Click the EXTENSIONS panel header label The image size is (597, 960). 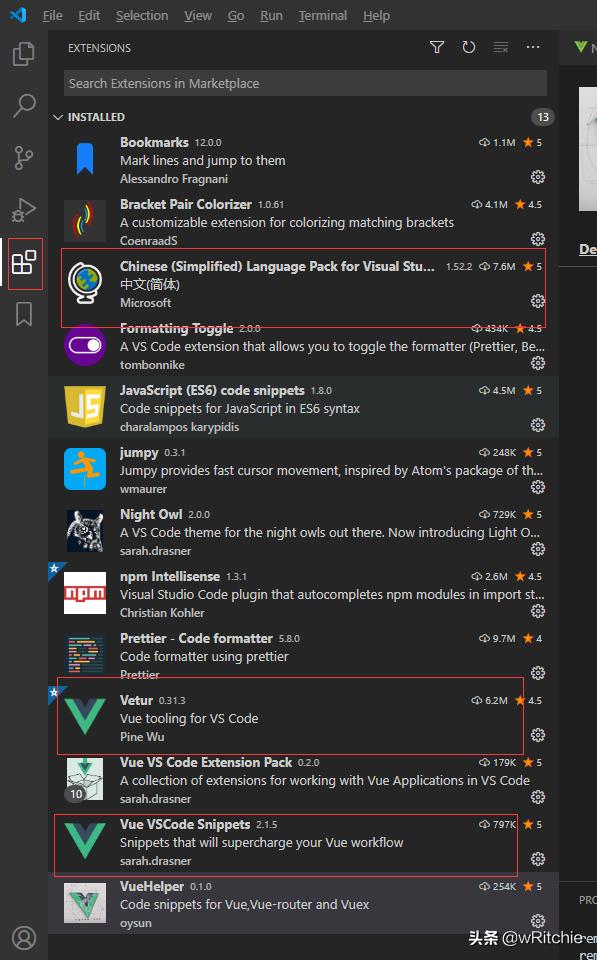pos(99,48)
